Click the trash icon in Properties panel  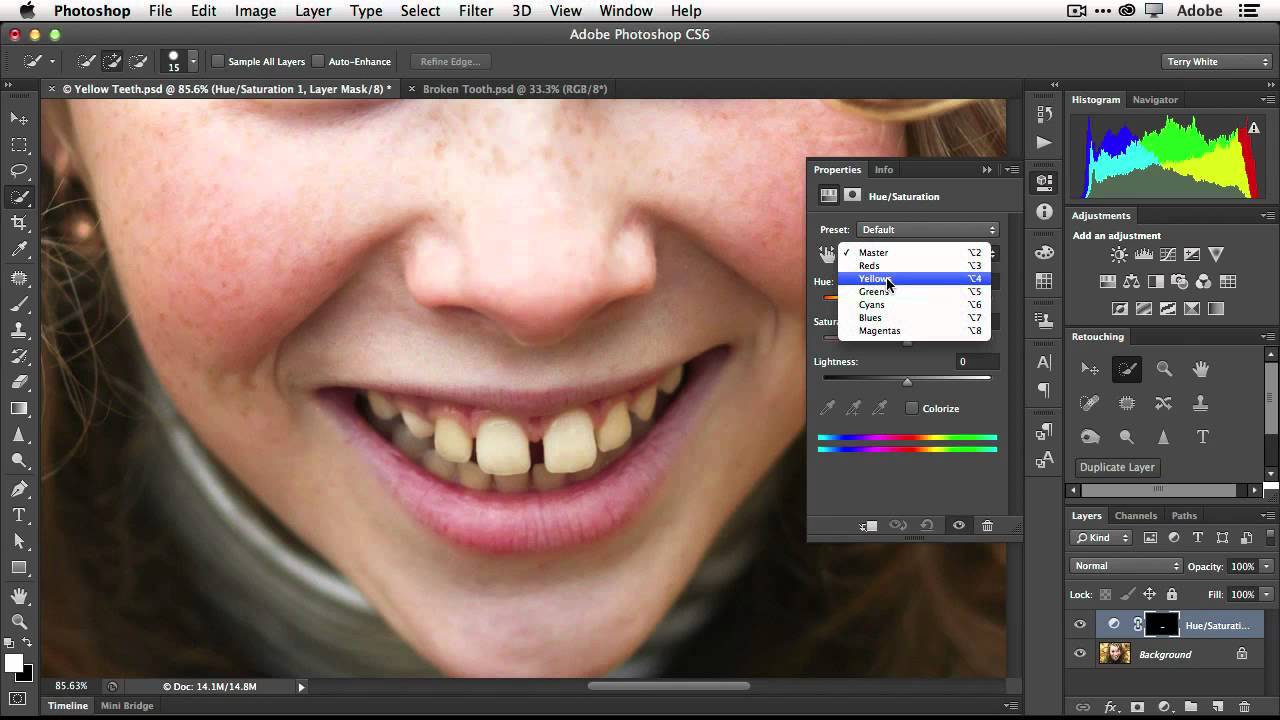pyautogui.click(x=987, y=526)
